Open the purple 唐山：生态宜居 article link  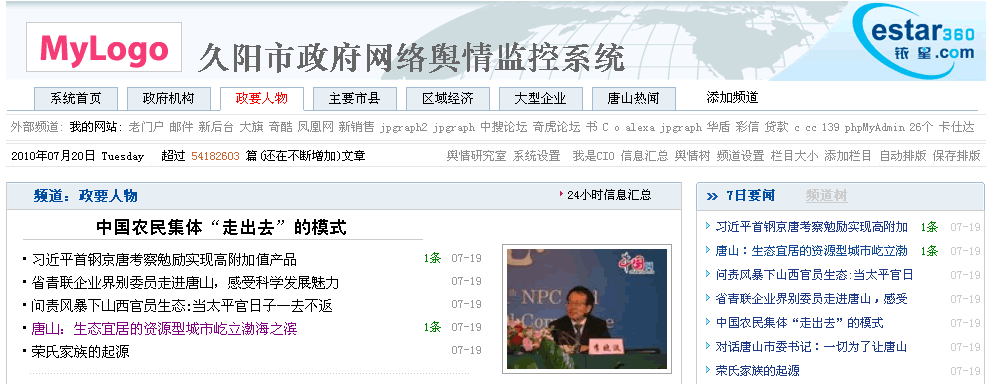click(x=164, y=329)
